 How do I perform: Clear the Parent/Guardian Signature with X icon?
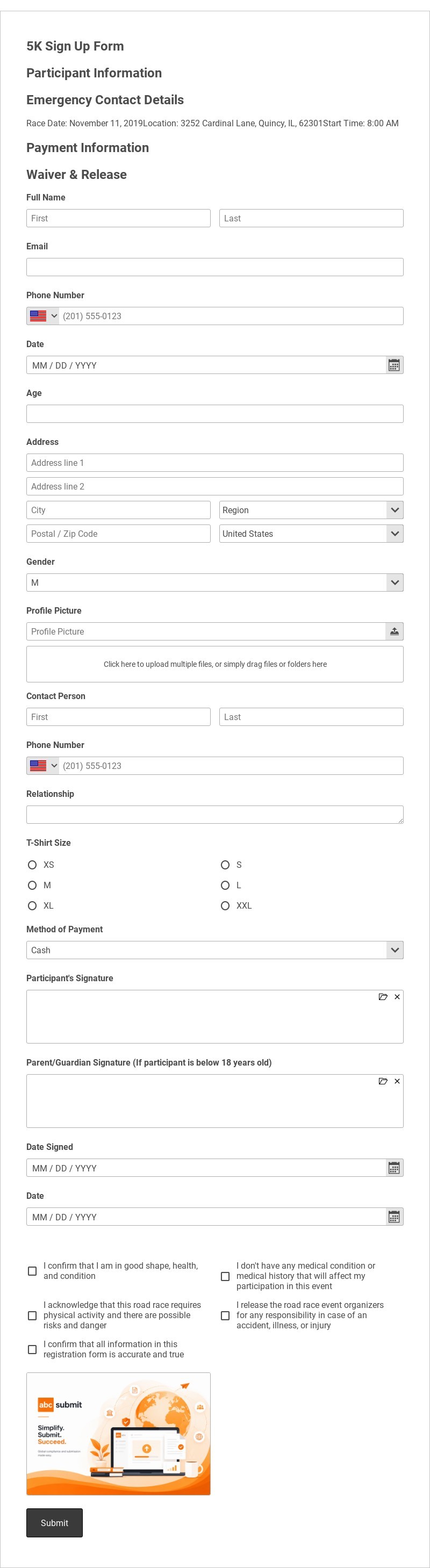[397, 1081]
